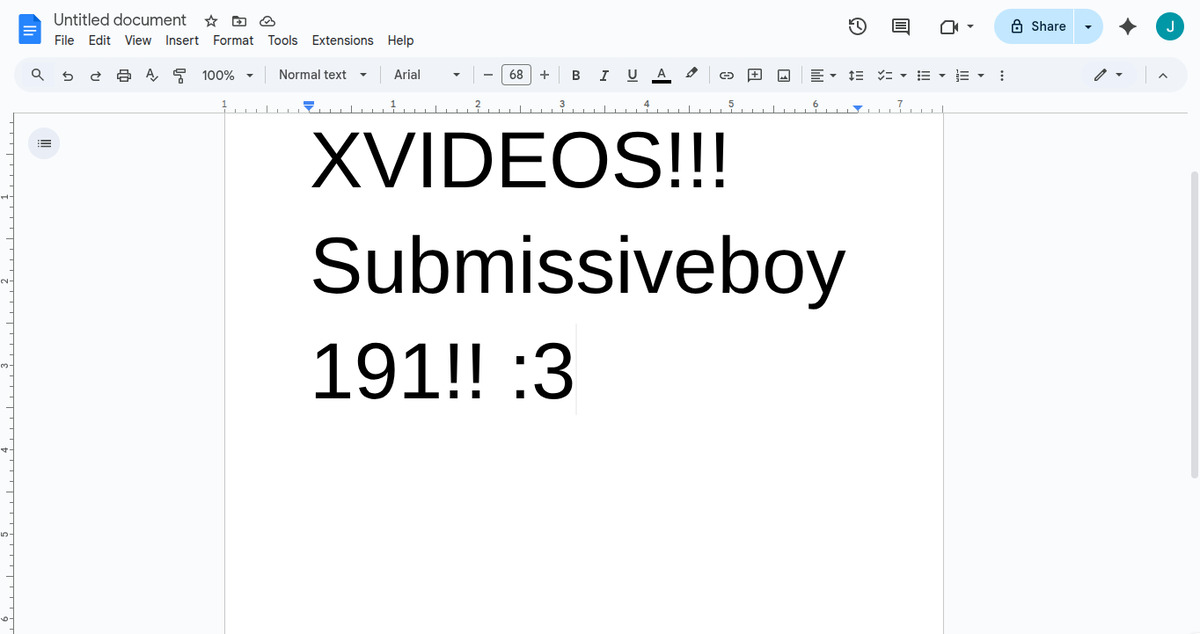This screenshot has width=1200, height=634.
Task: Click the print icon
Action: 124,75
